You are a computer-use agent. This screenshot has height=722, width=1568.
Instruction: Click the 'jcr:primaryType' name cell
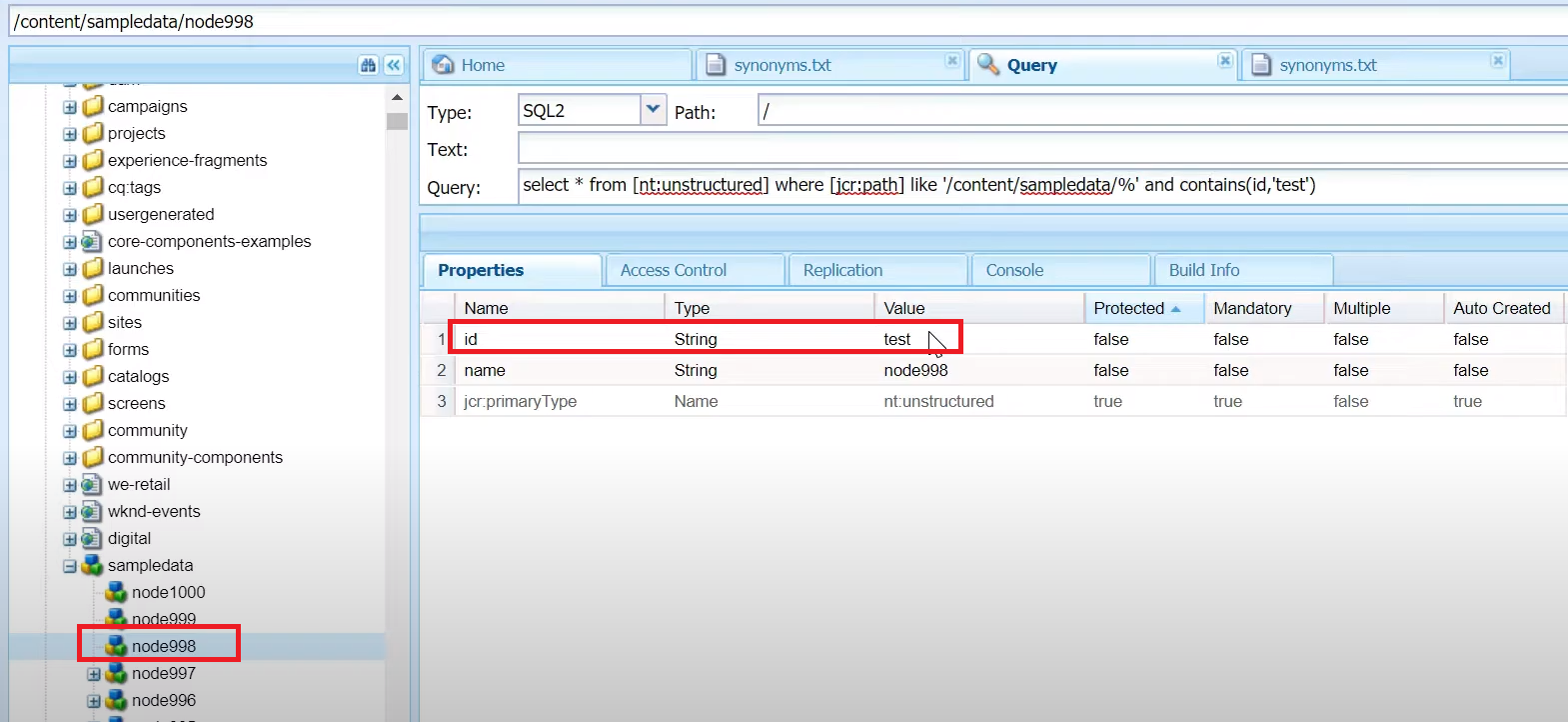point(559,401)
